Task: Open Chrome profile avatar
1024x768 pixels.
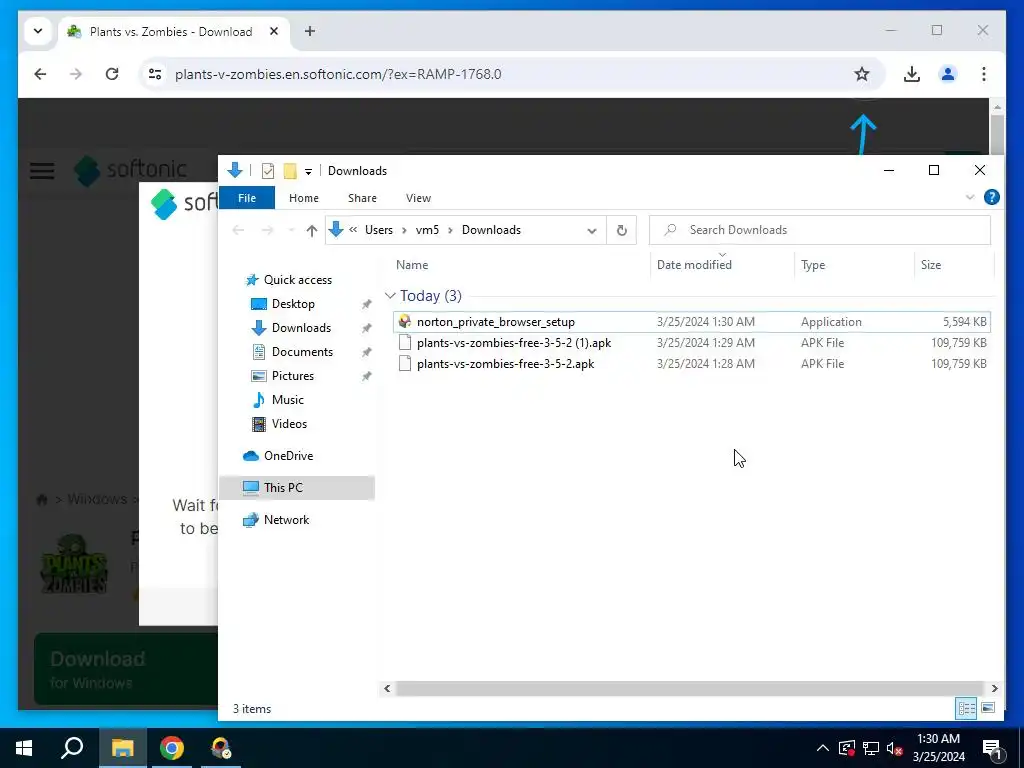Action: point(948,74)
